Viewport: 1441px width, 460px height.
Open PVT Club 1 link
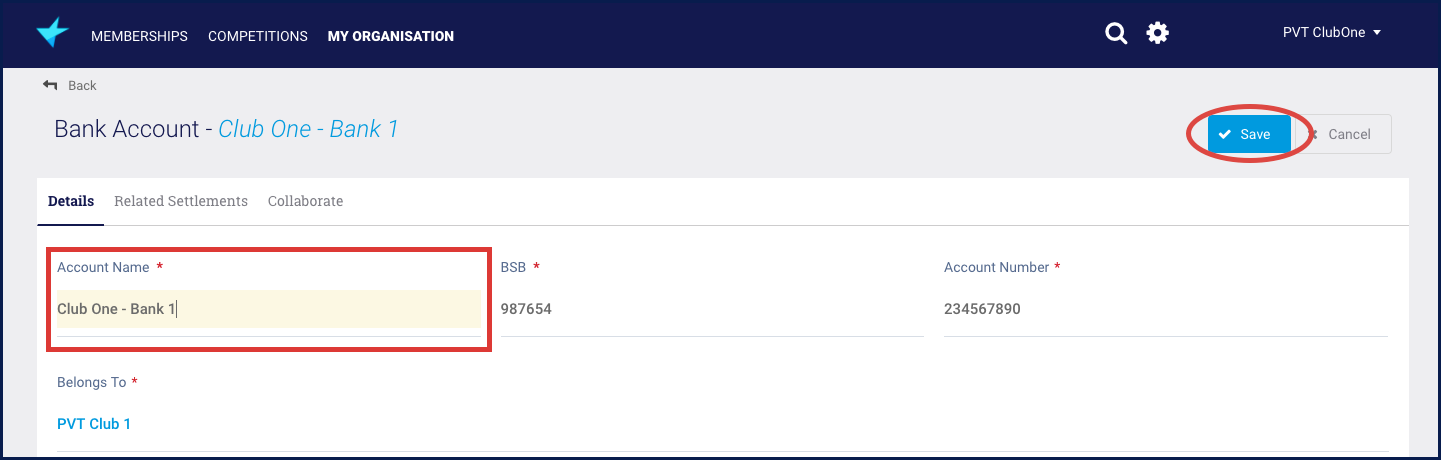click(94, 424)
